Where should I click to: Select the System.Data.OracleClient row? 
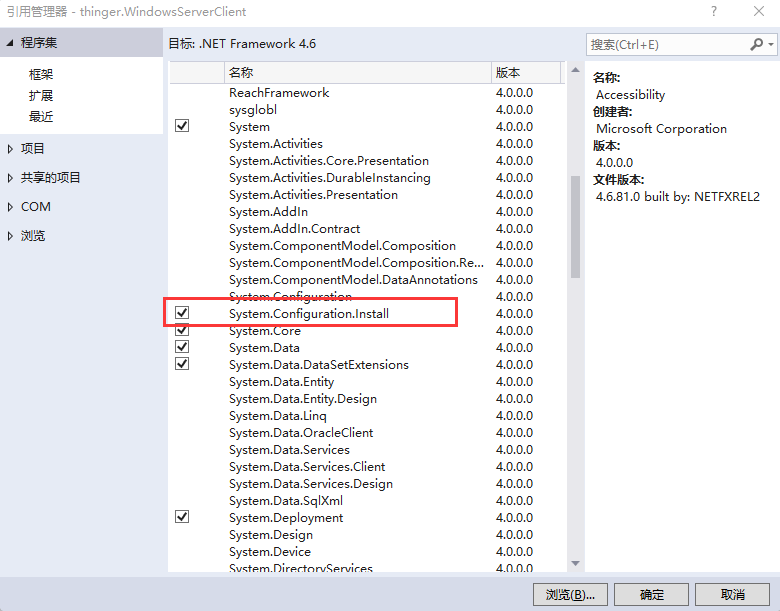pos(367,432)
